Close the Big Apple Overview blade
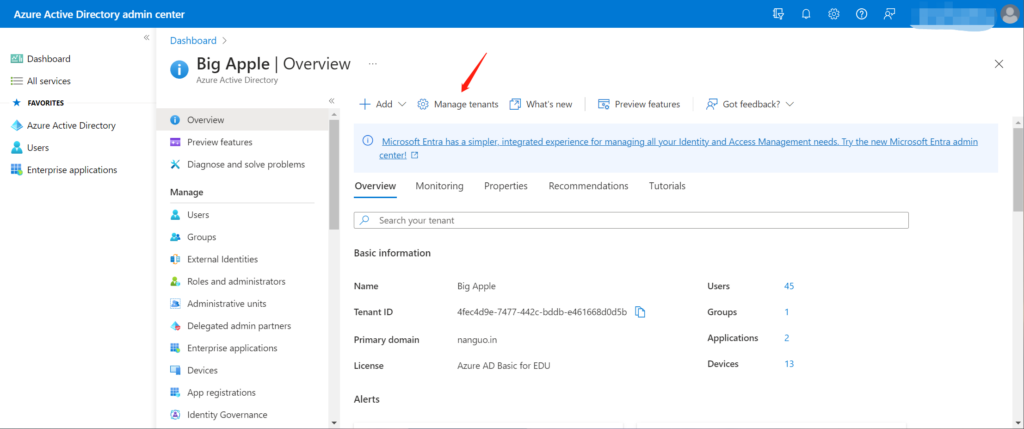The width and height of the screenshot is (1024, 429). coord(999,64)
